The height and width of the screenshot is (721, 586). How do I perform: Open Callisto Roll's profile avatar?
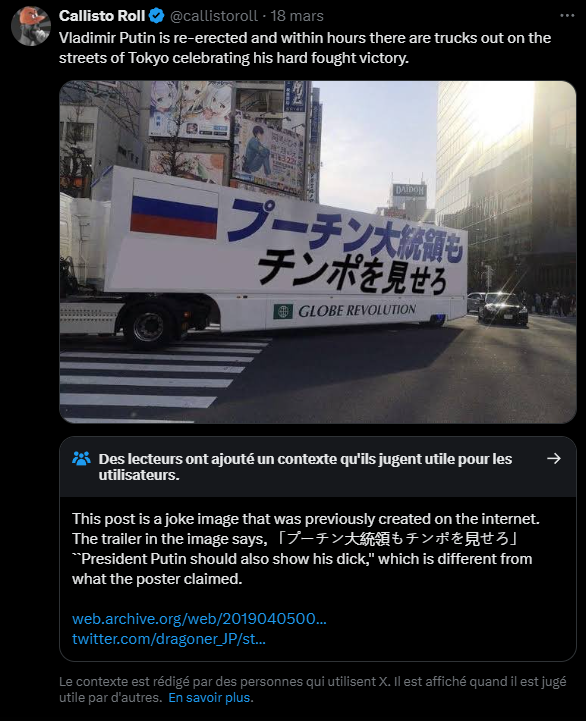pos(31,26)
